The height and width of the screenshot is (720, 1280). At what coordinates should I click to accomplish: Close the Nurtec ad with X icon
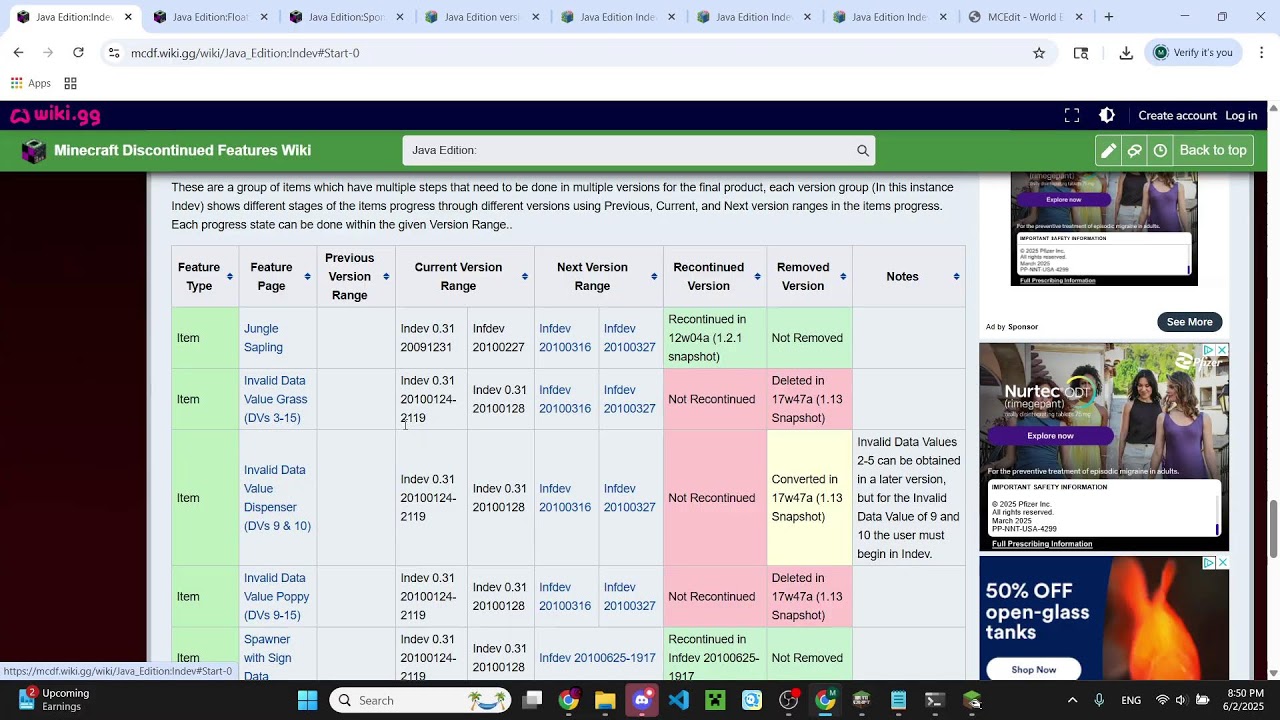click(1222, 350)
